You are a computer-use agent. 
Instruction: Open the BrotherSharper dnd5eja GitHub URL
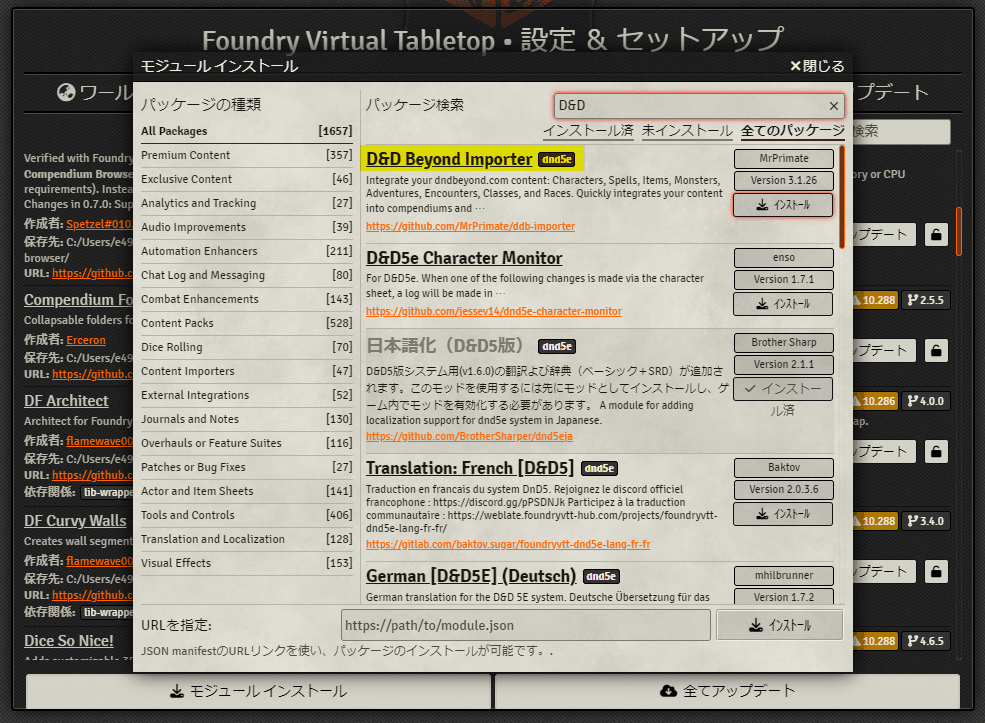point(469,436)
